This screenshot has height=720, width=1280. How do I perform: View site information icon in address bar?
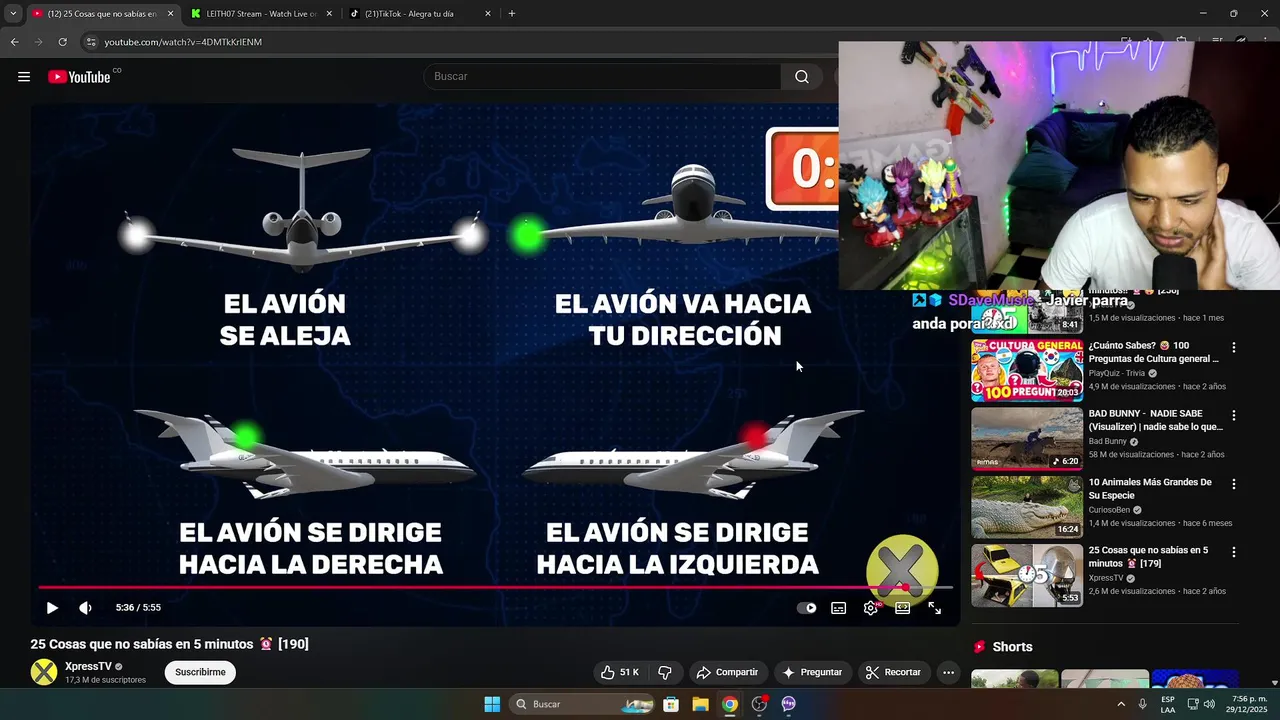pos(92,42)
